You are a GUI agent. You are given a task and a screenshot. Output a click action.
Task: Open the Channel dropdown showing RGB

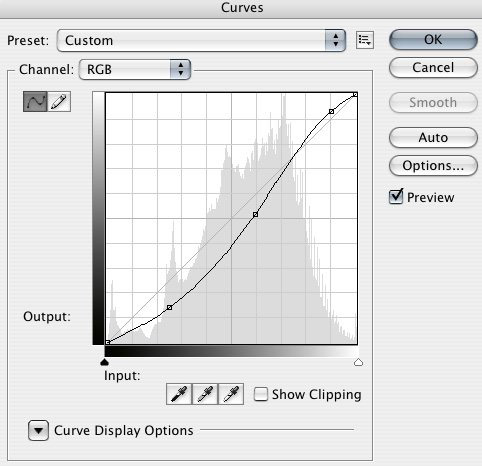click(x=135, y=69)
